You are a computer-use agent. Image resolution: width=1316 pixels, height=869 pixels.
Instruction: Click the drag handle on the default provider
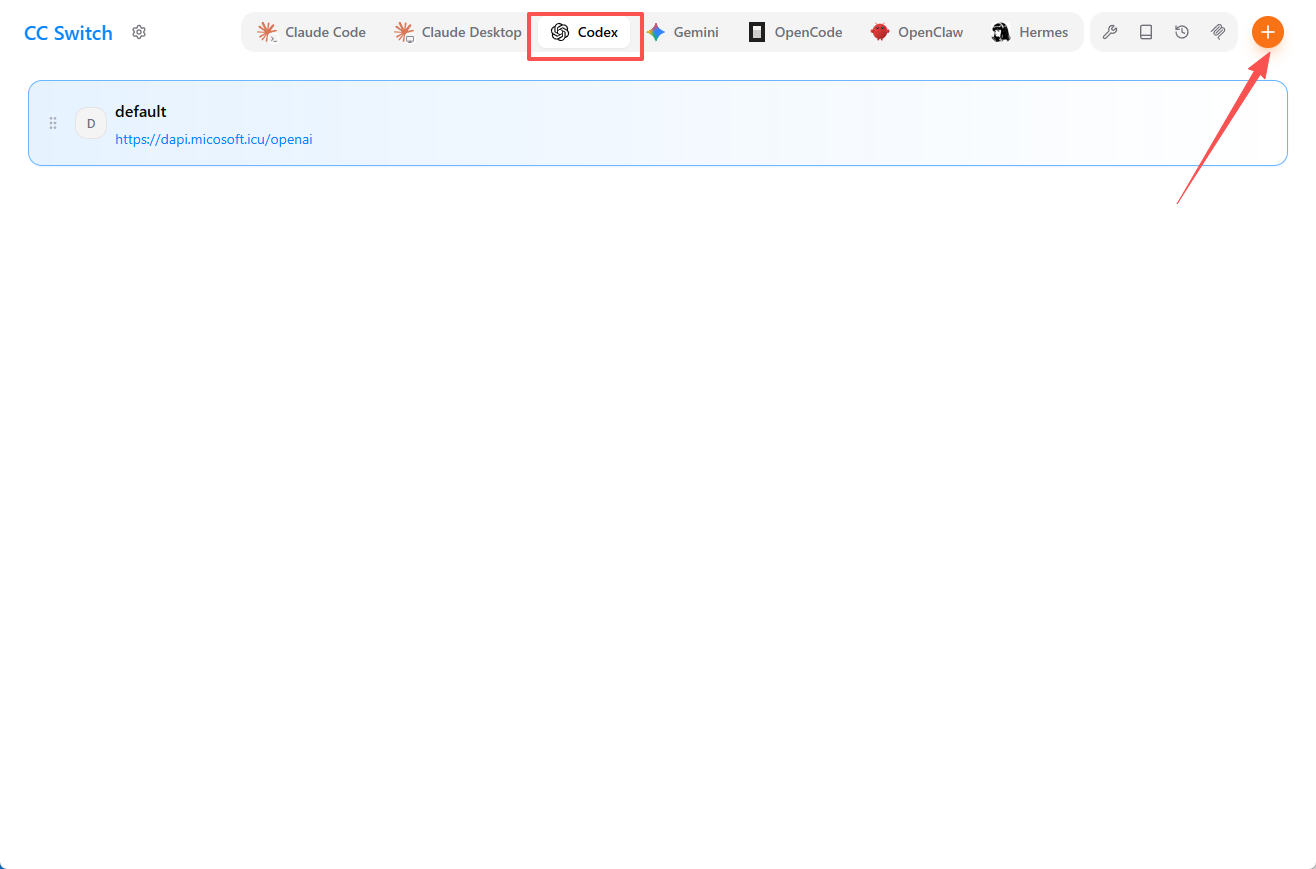[x=53, y=123]
